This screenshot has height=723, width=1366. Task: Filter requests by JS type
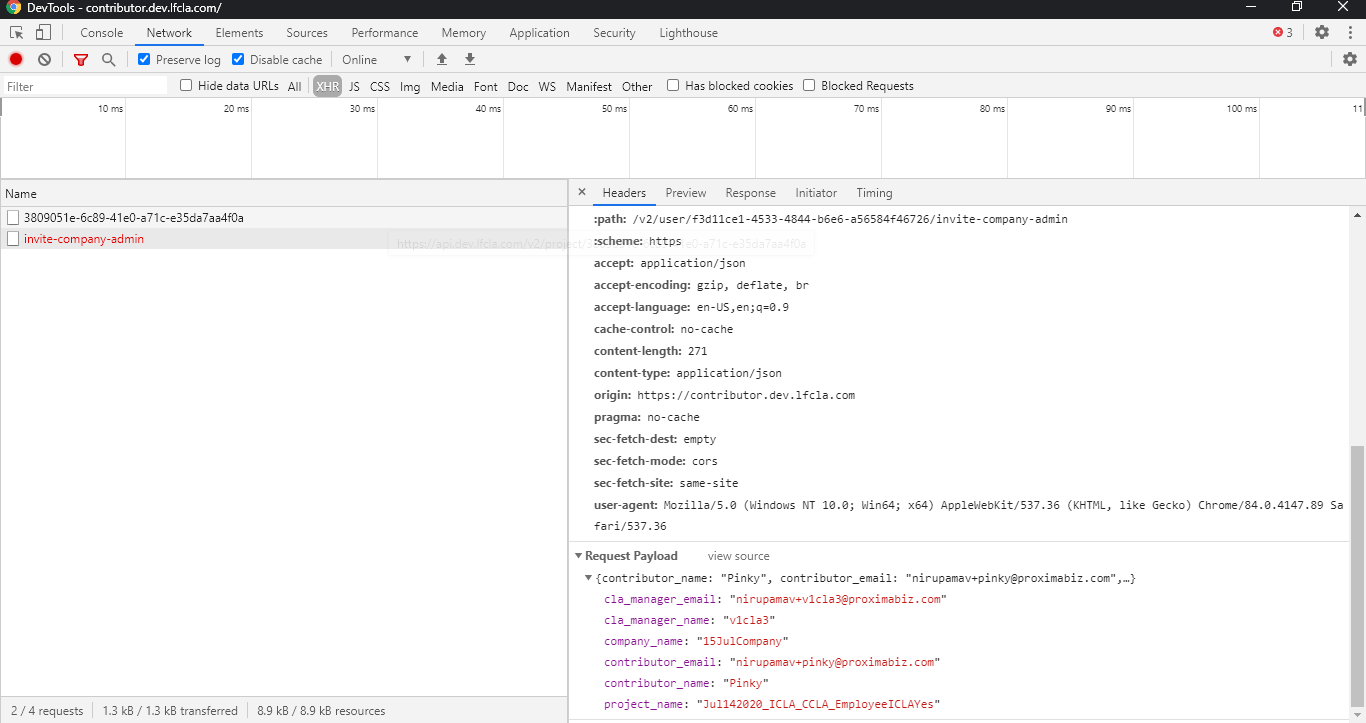354,86
